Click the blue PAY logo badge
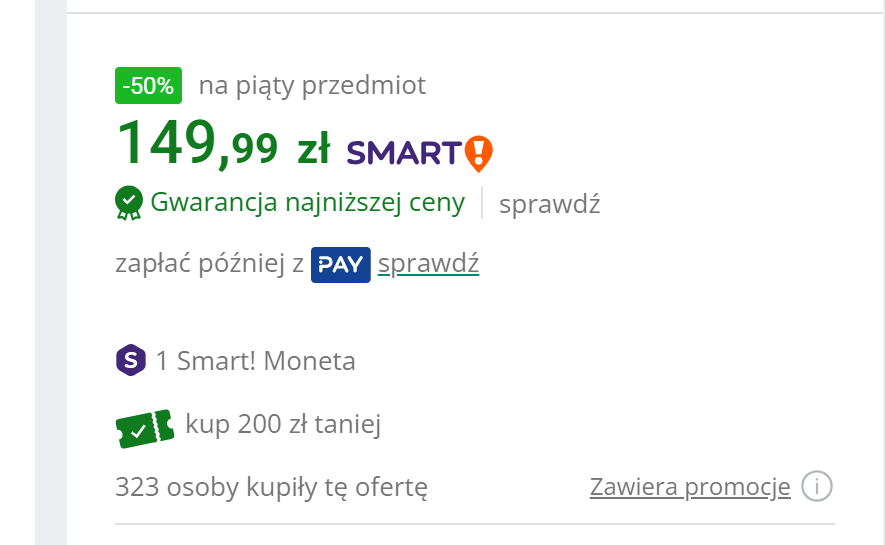885x545 pixels. (x=341, y=265)
